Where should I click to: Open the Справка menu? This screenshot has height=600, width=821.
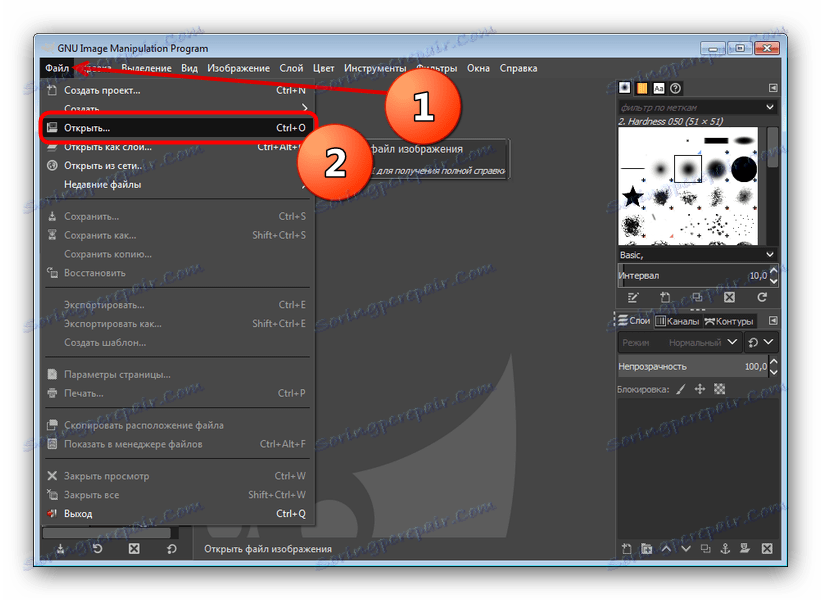click(x=518, y=68)
